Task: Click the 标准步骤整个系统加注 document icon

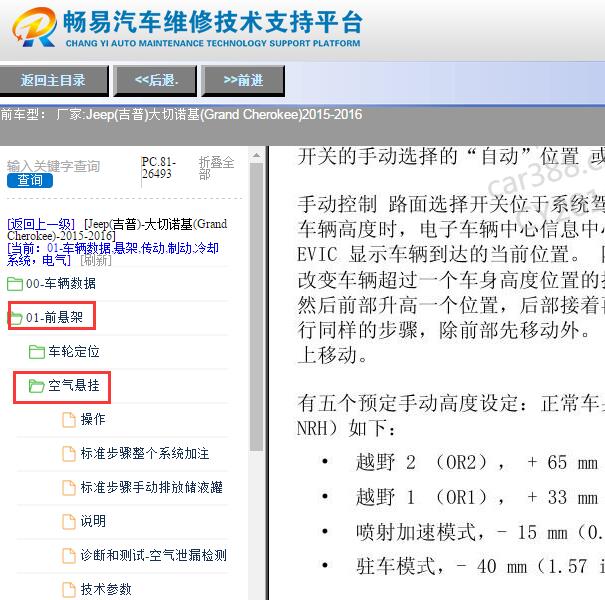Action: coord(69,453)
